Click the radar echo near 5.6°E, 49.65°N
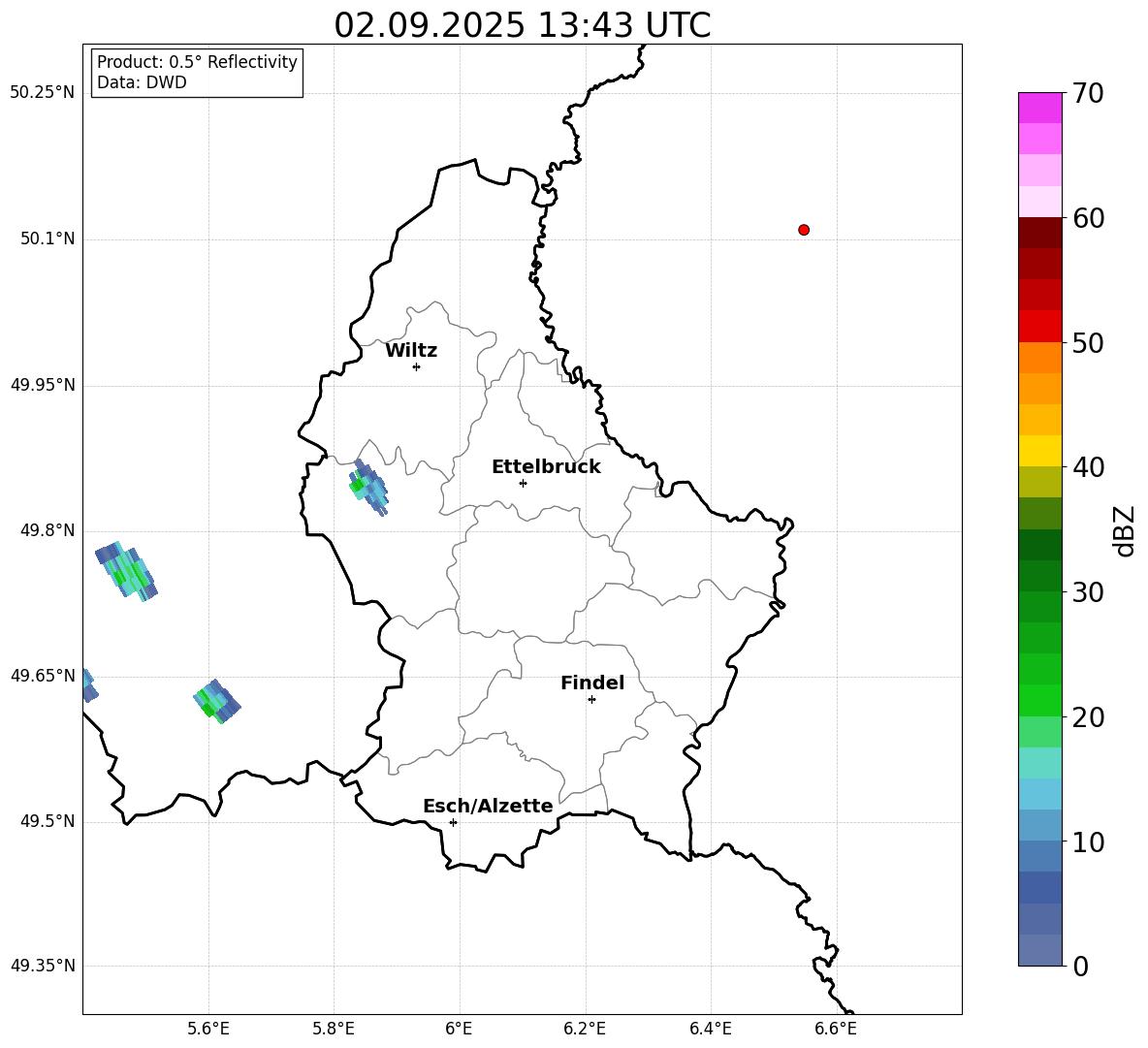 [217, 701]
